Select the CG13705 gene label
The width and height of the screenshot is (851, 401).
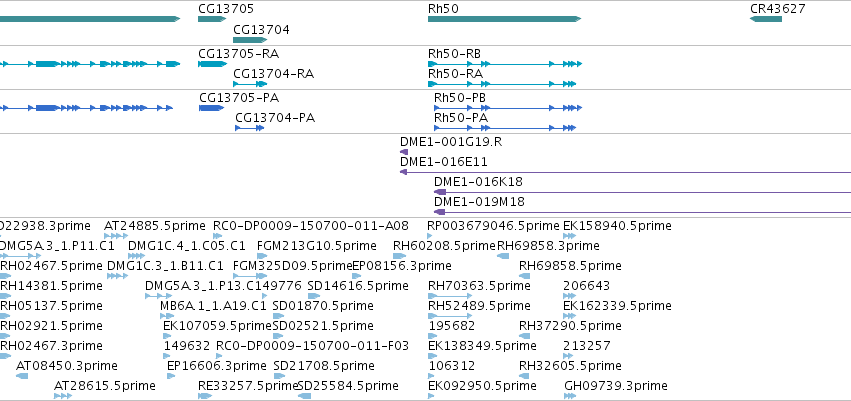click(225, 9)
